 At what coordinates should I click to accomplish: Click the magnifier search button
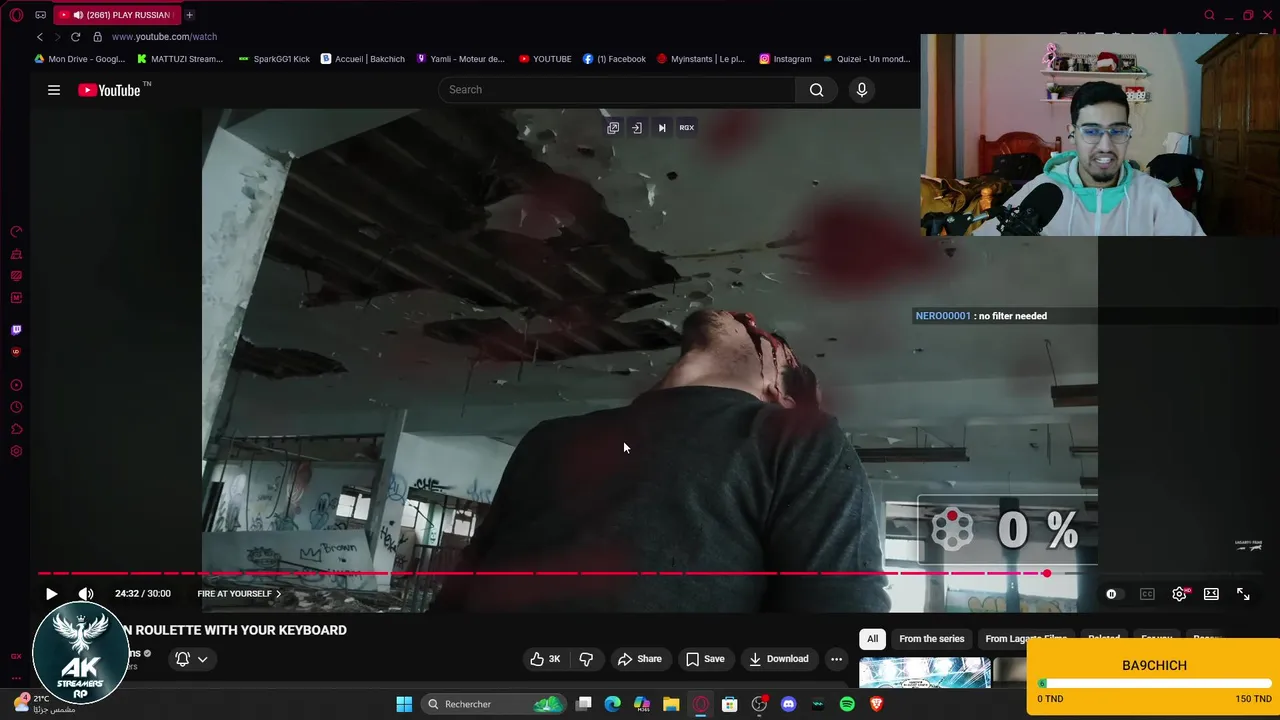coord(817,90)
